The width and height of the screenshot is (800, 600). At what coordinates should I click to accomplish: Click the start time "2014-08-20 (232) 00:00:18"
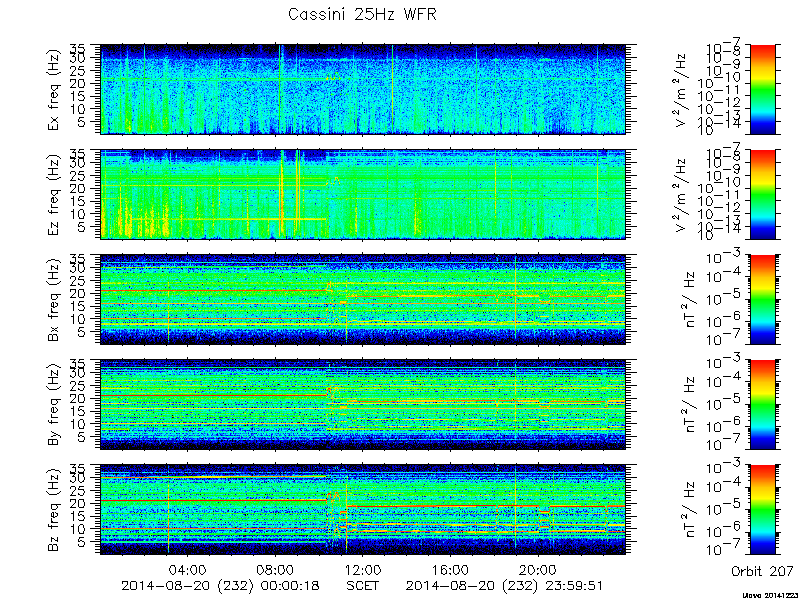tap(220, 586)
